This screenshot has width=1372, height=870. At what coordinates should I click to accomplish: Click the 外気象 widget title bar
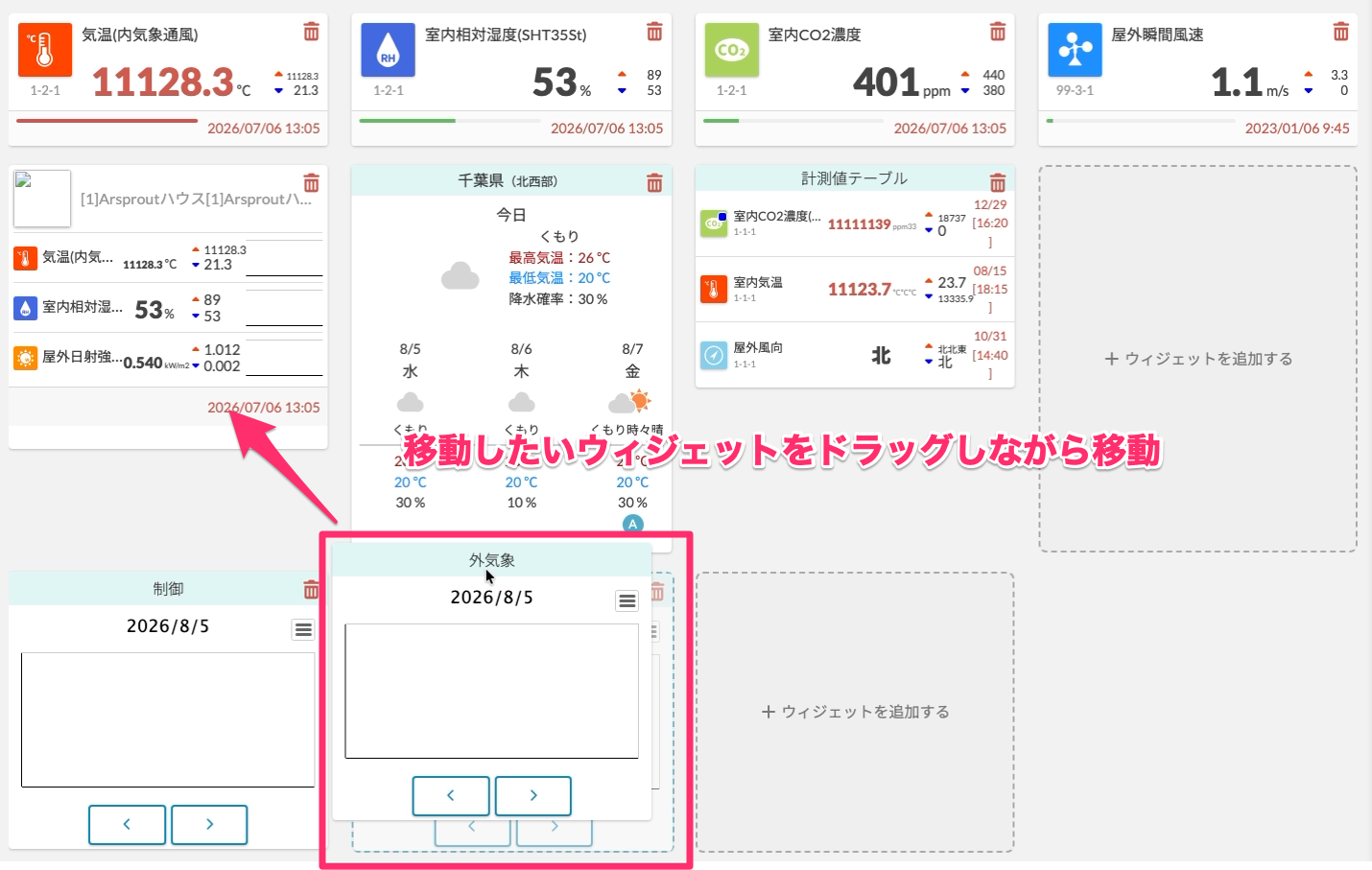491,560
